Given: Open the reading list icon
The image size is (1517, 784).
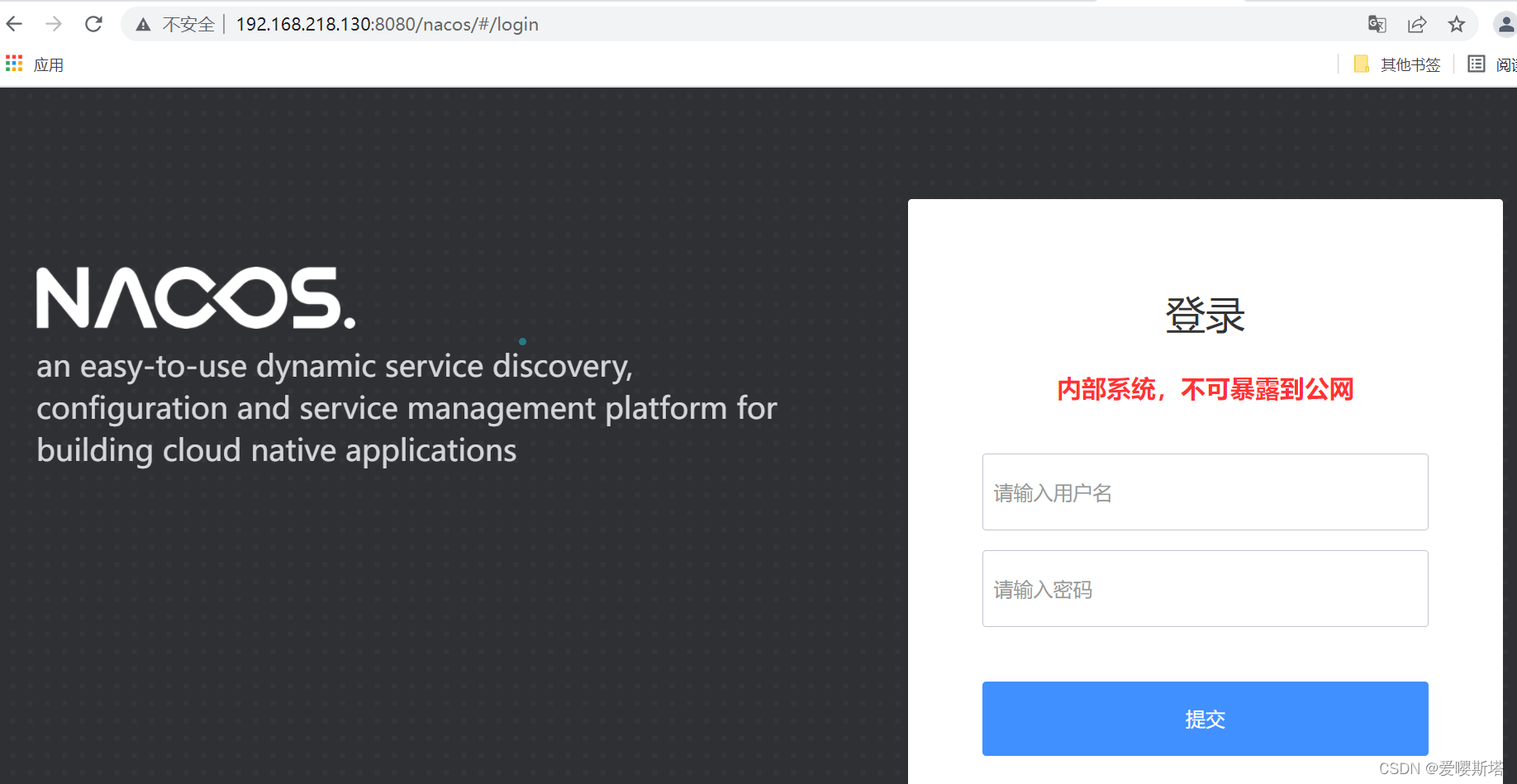Looking at the screenshot, I should pos(1477,64).
